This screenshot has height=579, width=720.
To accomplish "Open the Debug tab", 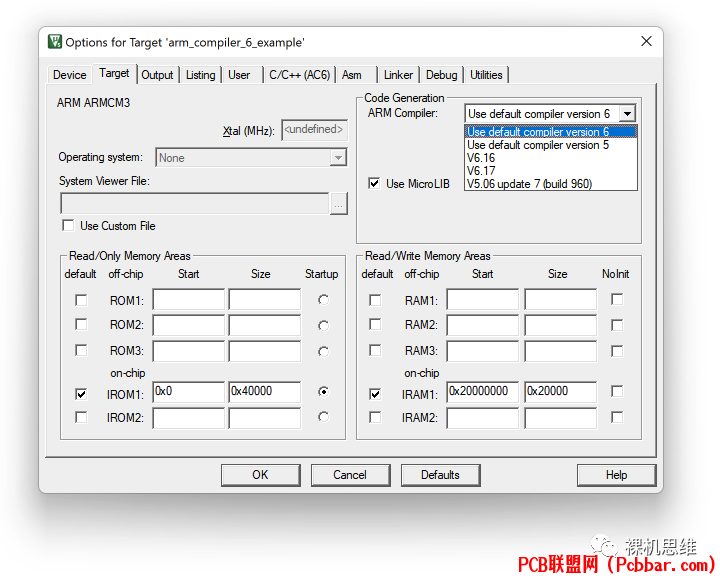I will 441,75.
